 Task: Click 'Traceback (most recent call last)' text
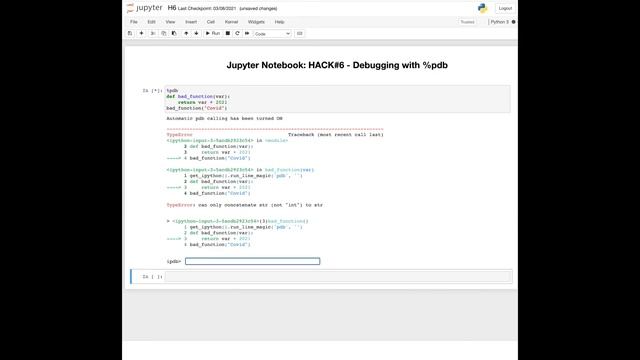click(x=336, y=135)
